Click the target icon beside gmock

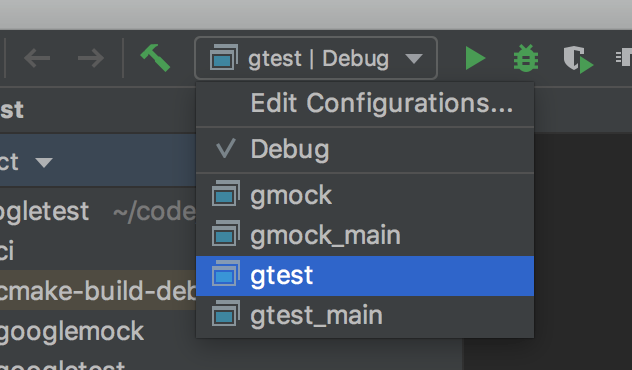[x=225, y=193]
